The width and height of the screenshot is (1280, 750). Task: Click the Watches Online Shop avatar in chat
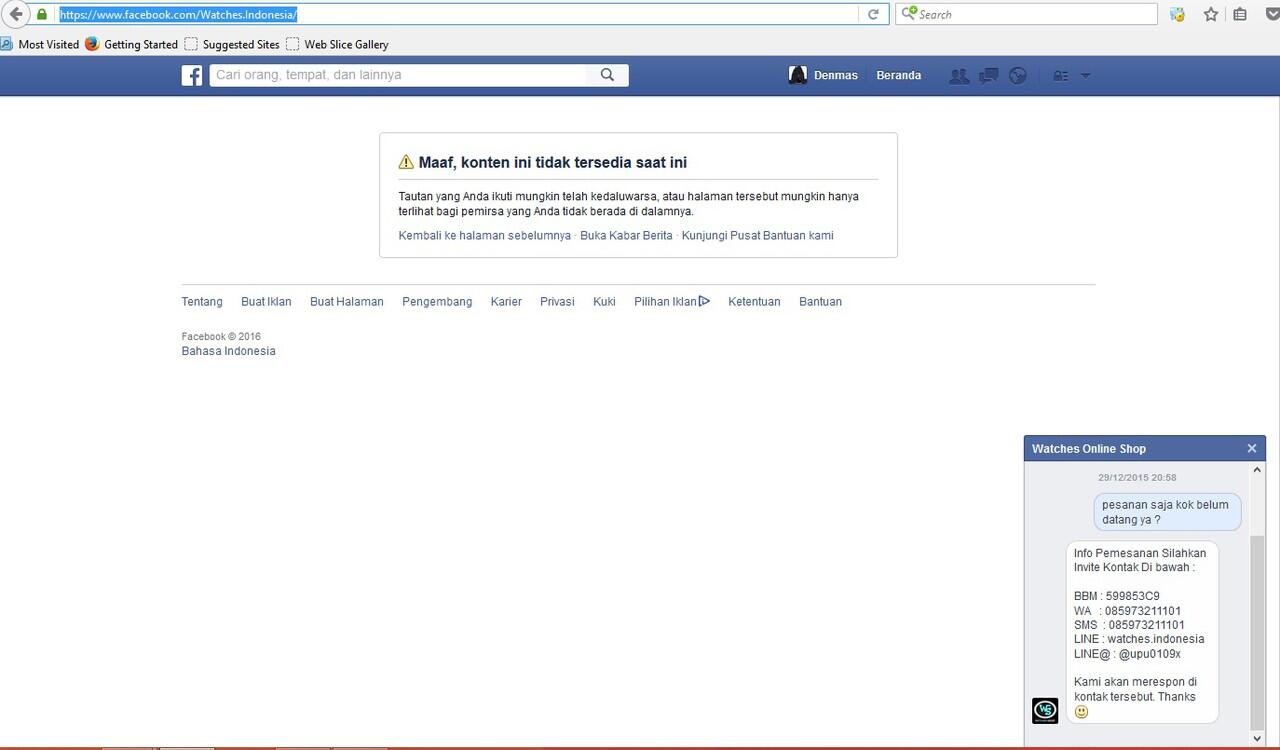[x=1045, y=710]
